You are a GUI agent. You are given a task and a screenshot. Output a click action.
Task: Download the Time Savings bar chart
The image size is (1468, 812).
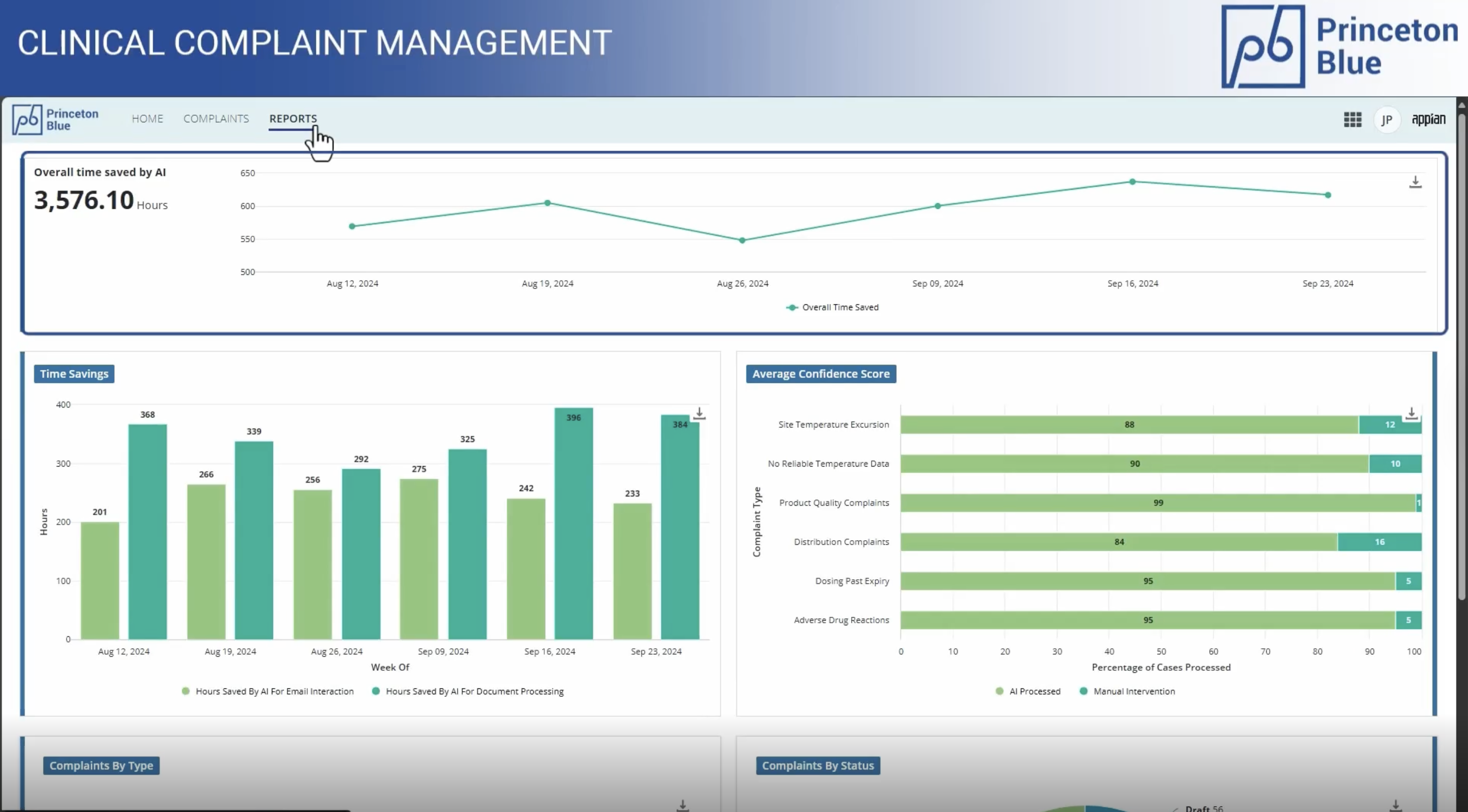[699, 413]
